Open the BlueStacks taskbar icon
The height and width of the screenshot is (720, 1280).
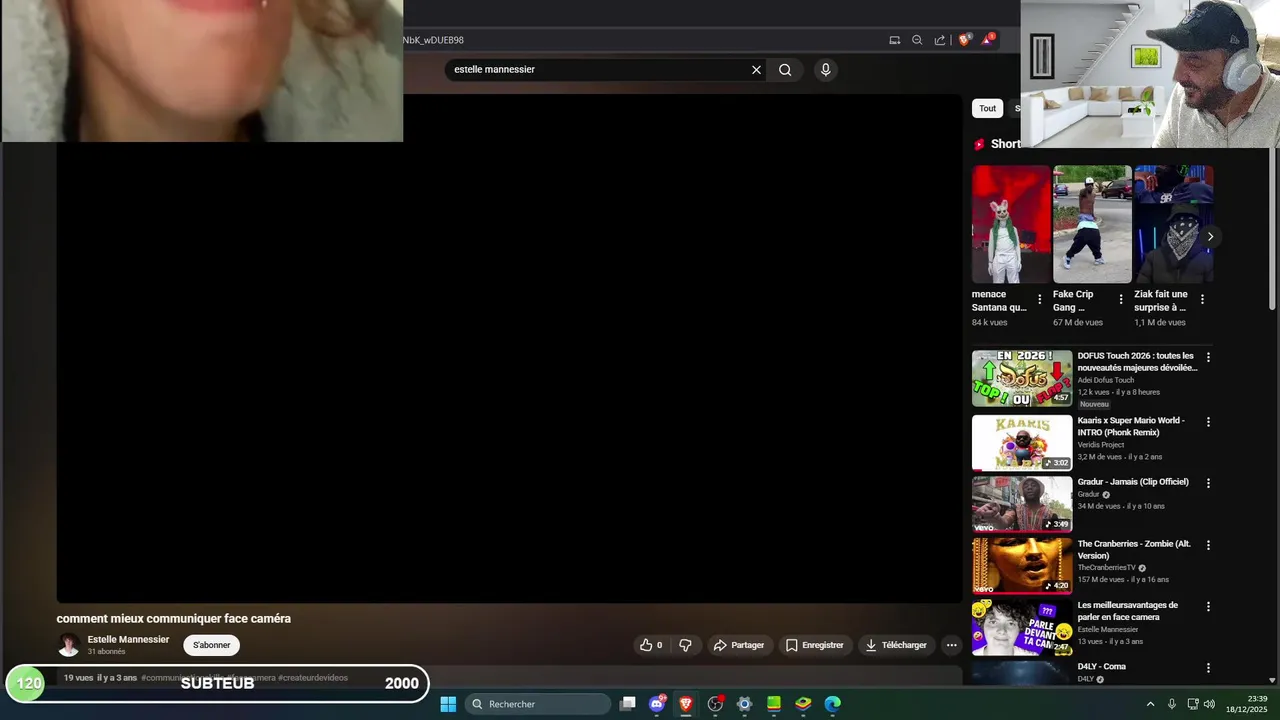tap(803, 704)
